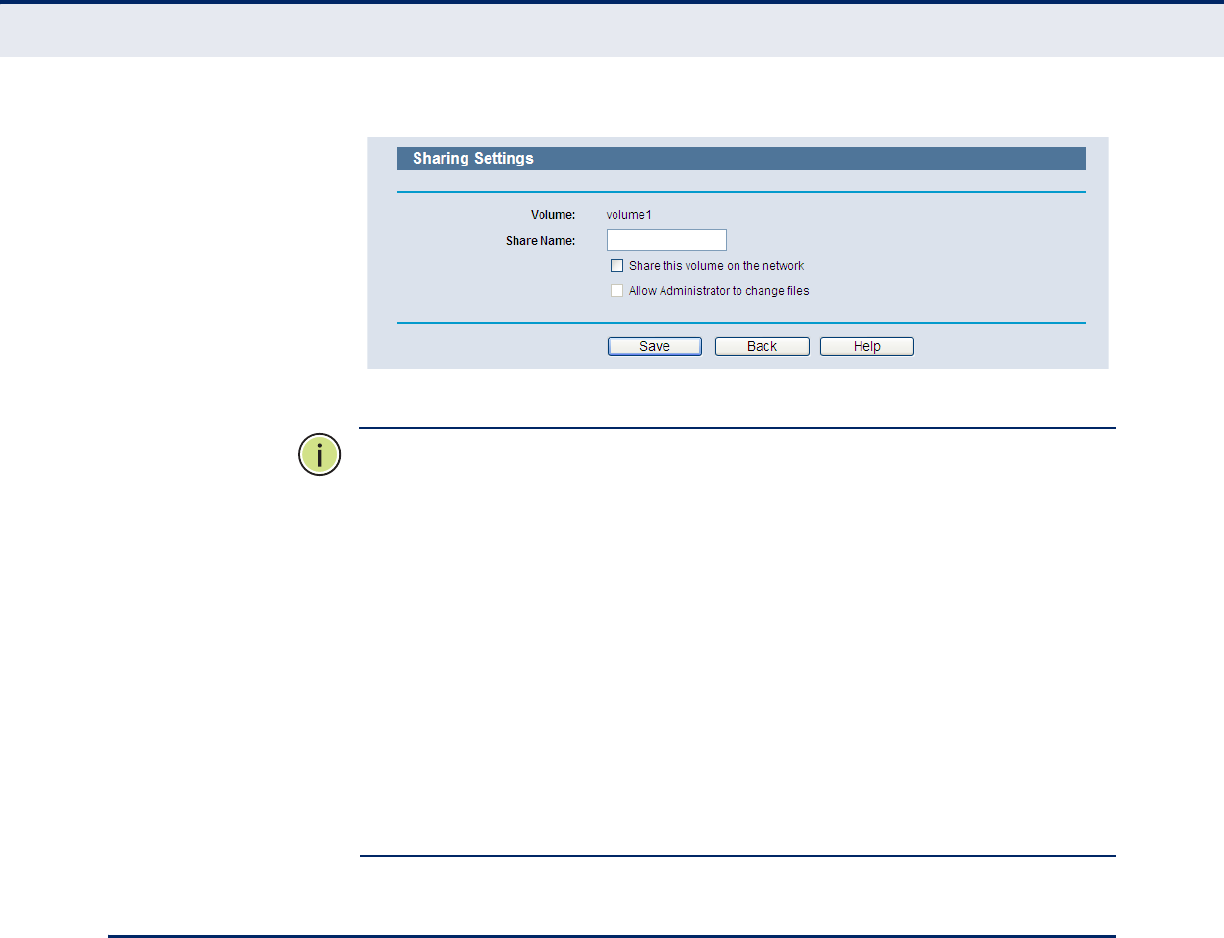Click the green info note icon
Viewport: 1224px width, 938px height.
pos(320,455)
